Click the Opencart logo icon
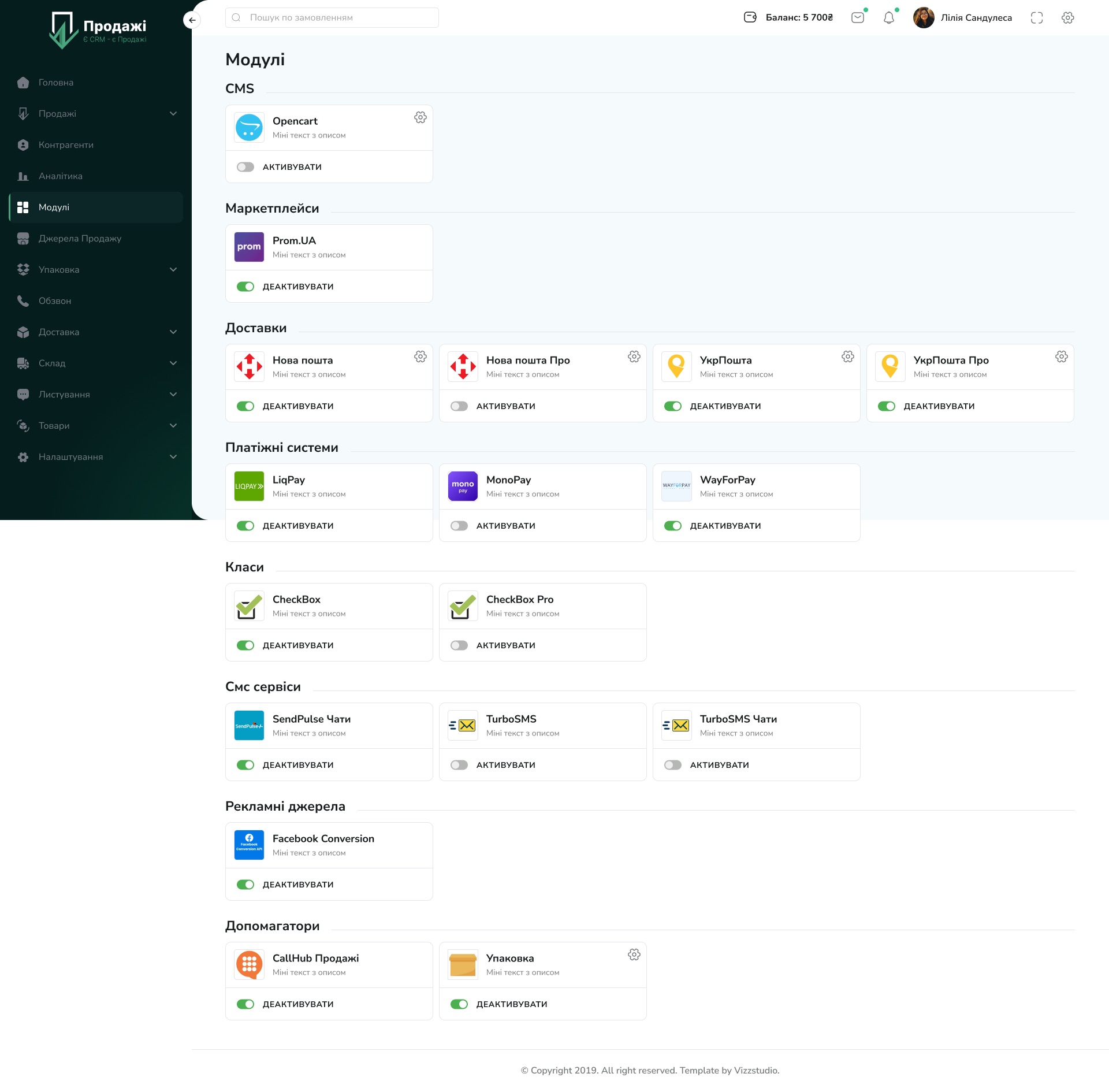1109x1092 pixels. tap(249, 127)
